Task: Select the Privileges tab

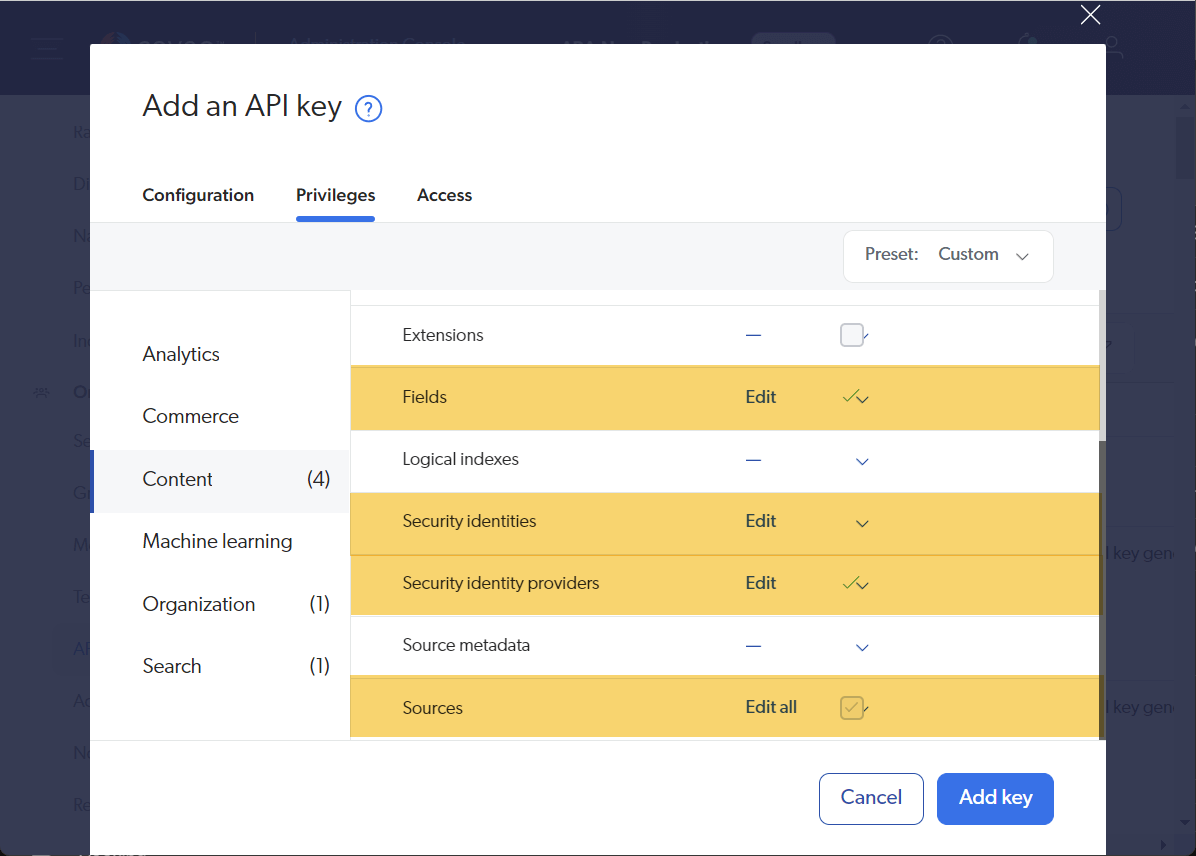Action: (335, 196)
